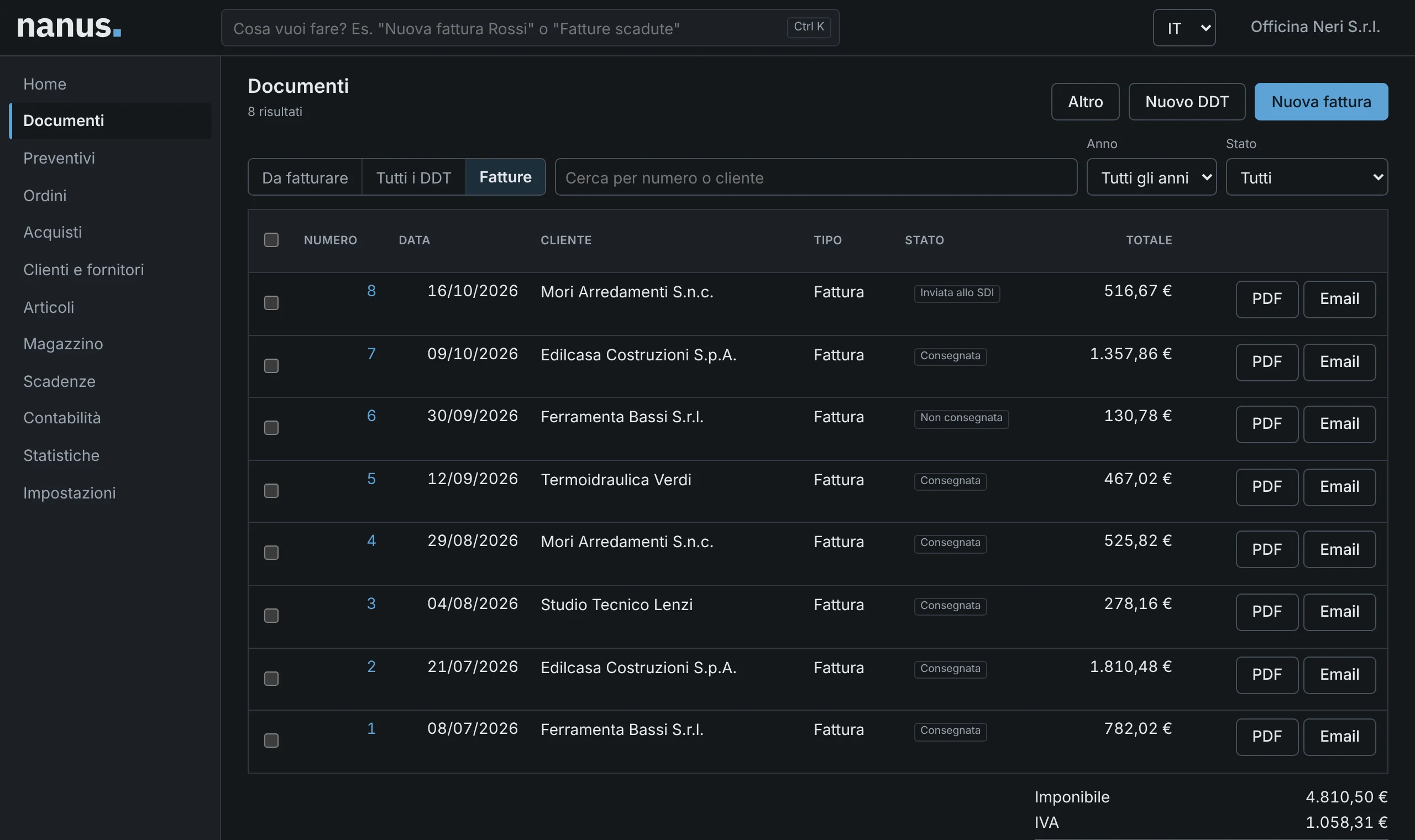The image size is (1415, 840).
Task: Switch to the Tutti i DDT tab
Action: pyautogui.click(x=414, y=177)
